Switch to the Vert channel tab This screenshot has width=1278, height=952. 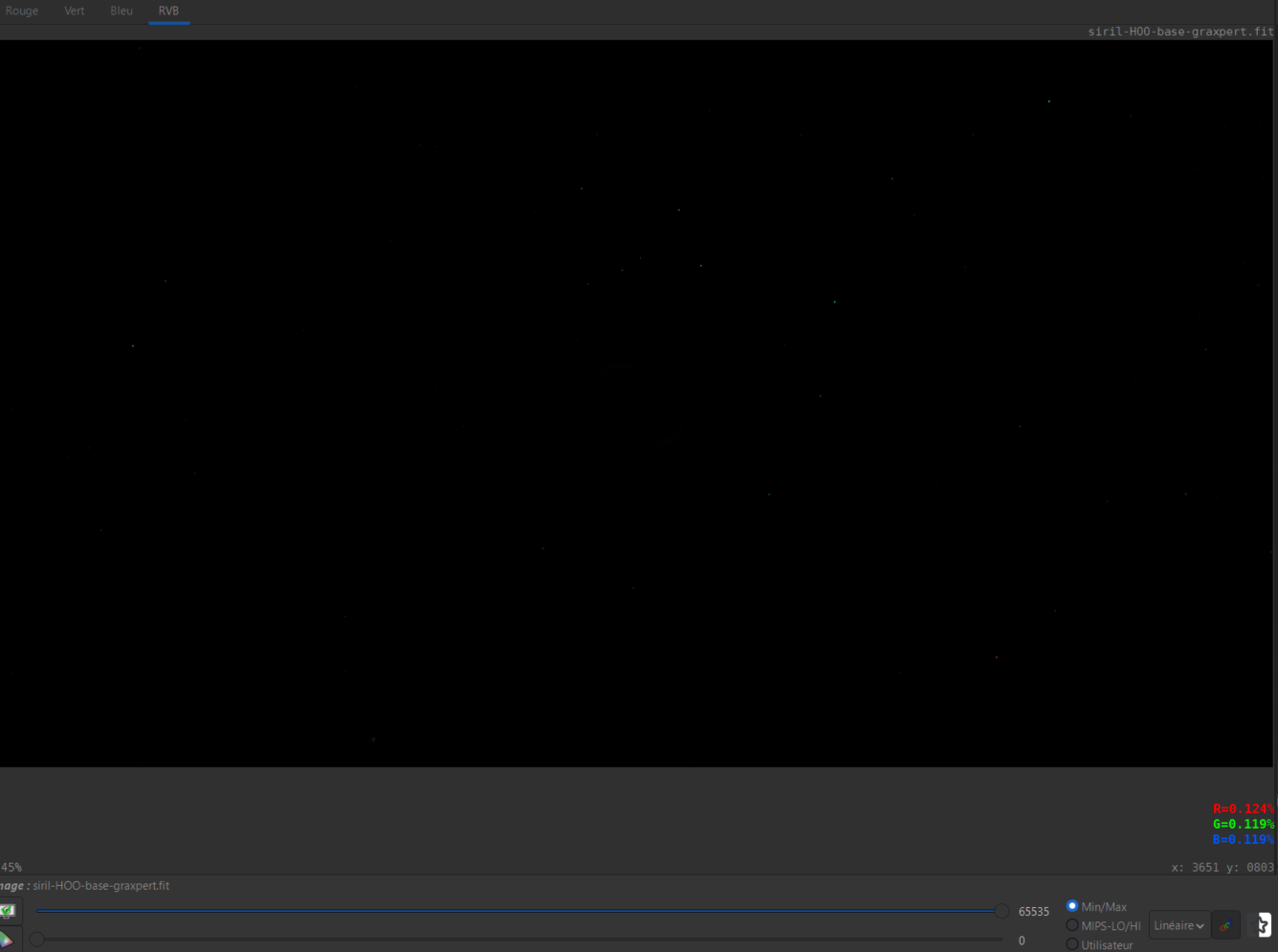74,11
